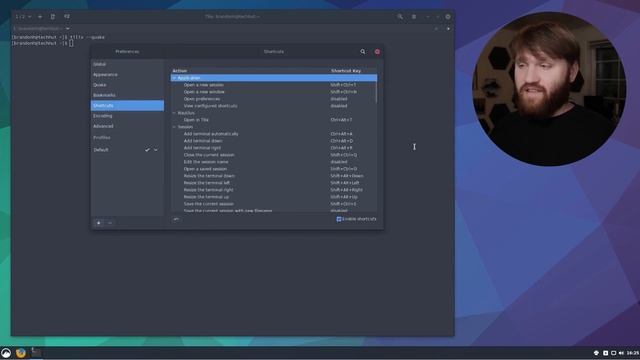
Task: Open the terminal title dropdown arrow
Action: (67, 29)
